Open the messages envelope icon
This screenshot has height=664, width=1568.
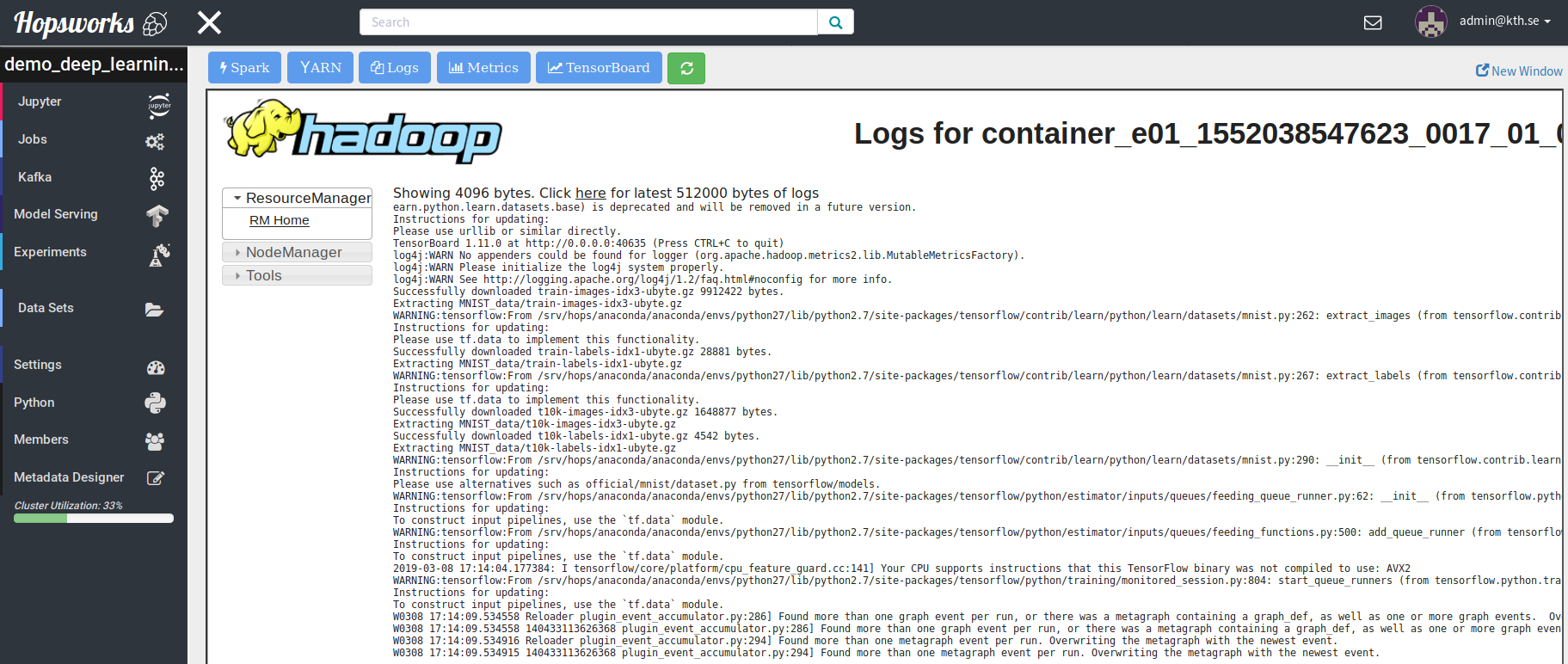coord(1373,22)
